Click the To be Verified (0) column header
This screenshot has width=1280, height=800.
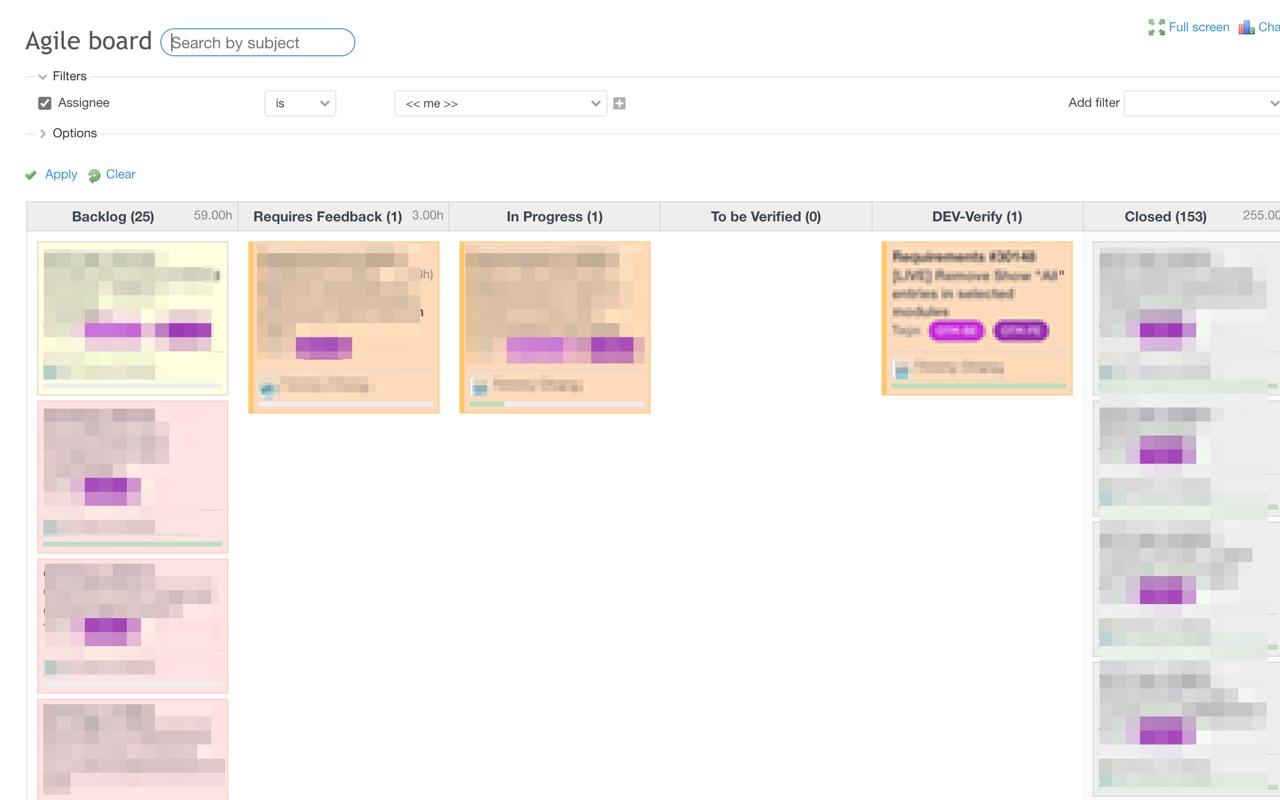[766, 216]
